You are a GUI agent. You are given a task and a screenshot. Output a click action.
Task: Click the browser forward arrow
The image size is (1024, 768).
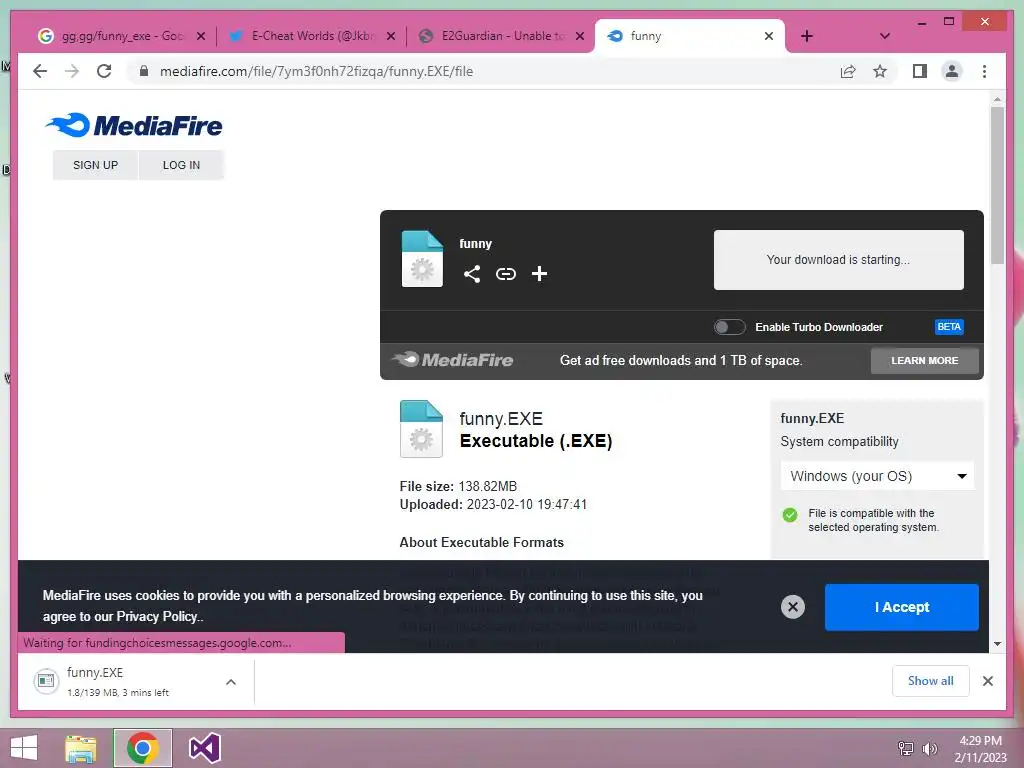pyautogui.click(x=72, y=71)
